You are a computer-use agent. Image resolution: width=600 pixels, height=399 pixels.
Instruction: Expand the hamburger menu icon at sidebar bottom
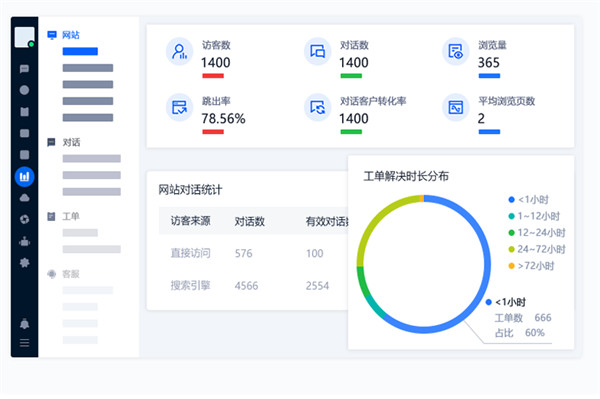[x=24, y=342]
